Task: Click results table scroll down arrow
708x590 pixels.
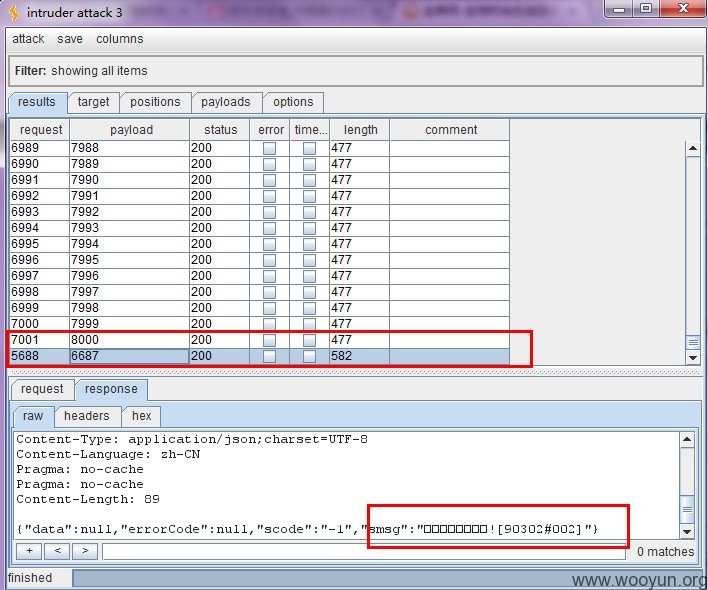Action: 693,358
